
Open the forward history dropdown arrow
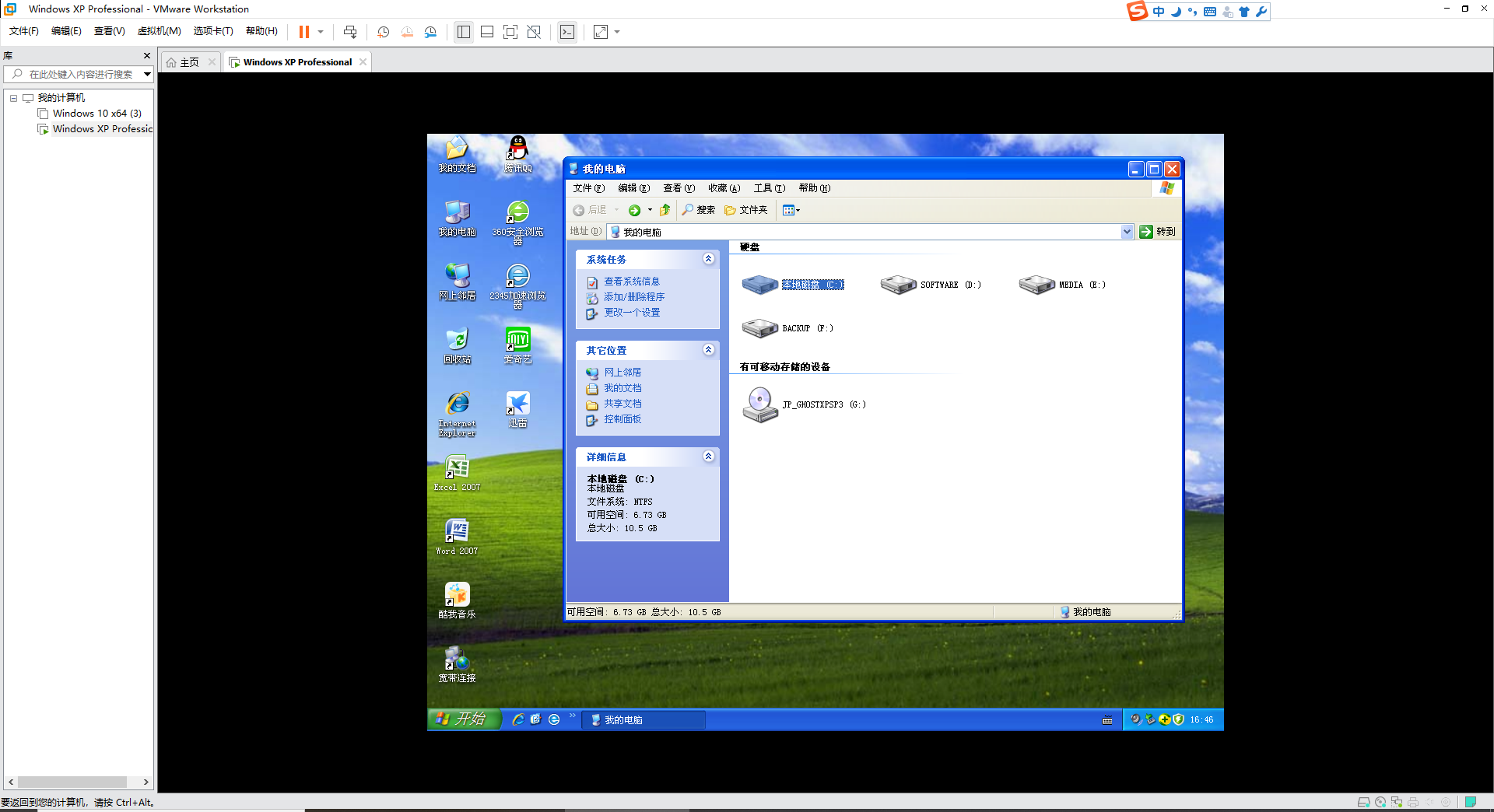click(651, 210)
